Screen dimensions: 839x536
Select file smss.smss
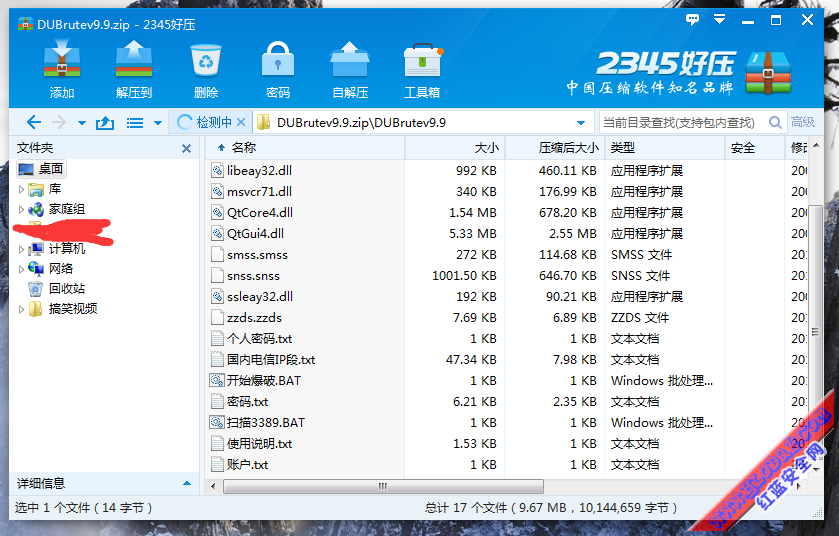click(x=257, y=255)
